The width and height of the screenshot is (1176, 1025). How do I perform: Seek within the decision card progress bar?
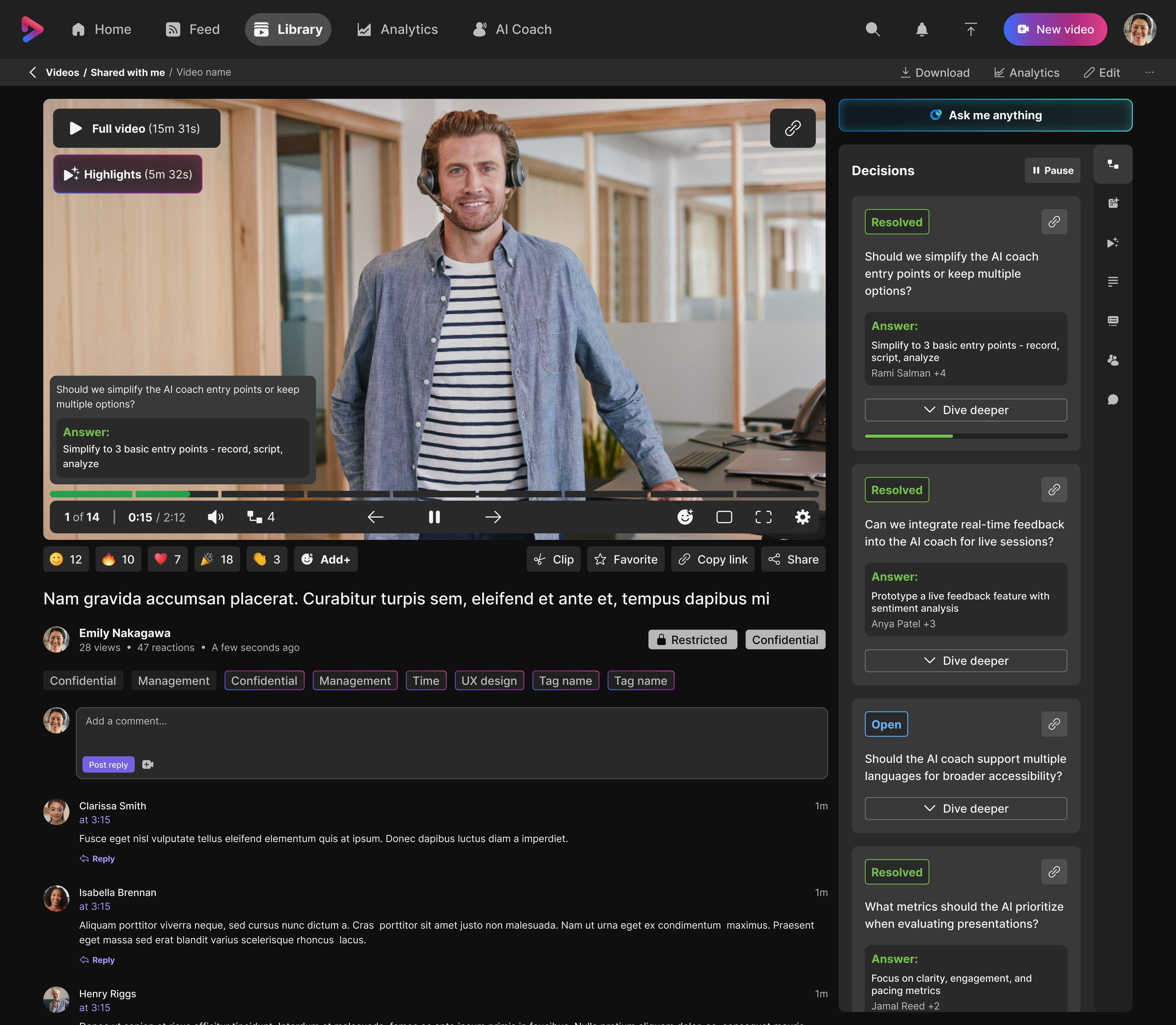coord(966,436)
